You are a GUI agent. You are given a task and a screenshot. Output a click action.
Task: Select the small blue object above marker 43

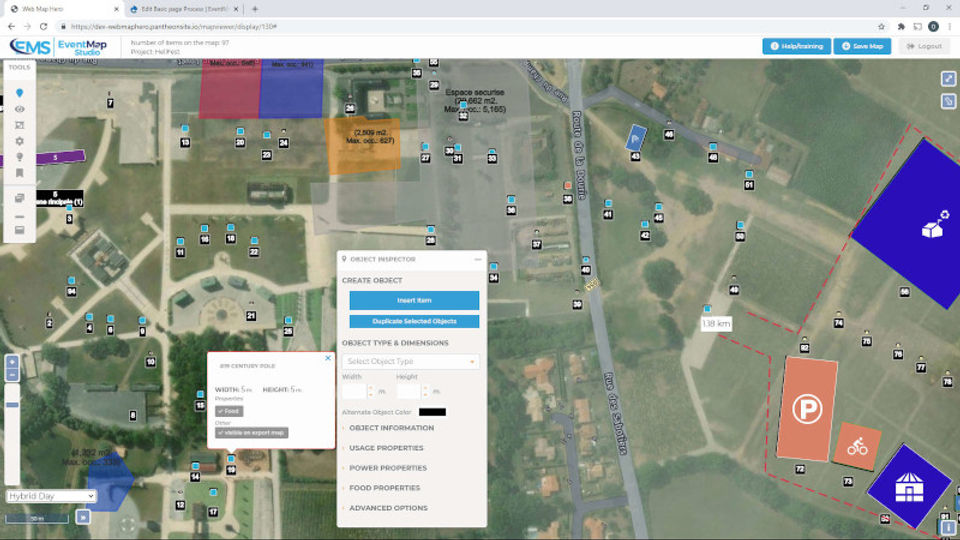click(636, 138)
